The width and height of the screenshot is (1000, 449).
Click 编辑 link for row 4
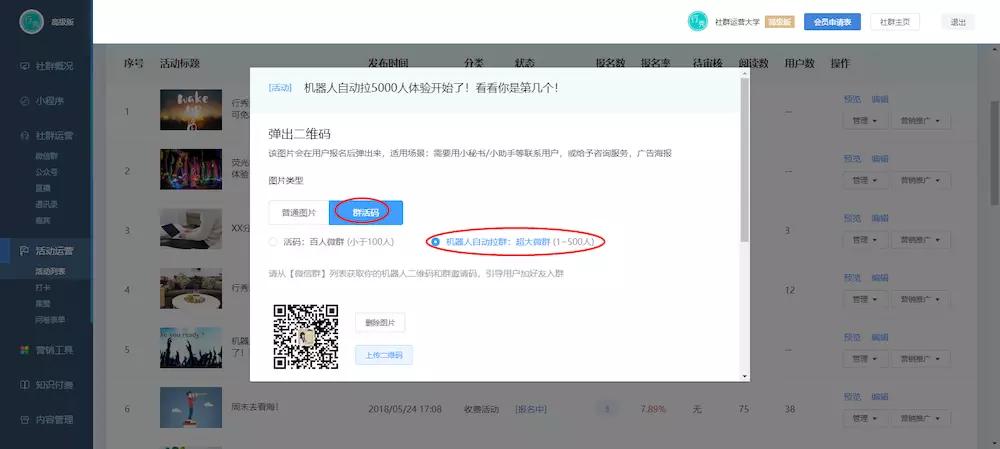(x=880, y=277)
